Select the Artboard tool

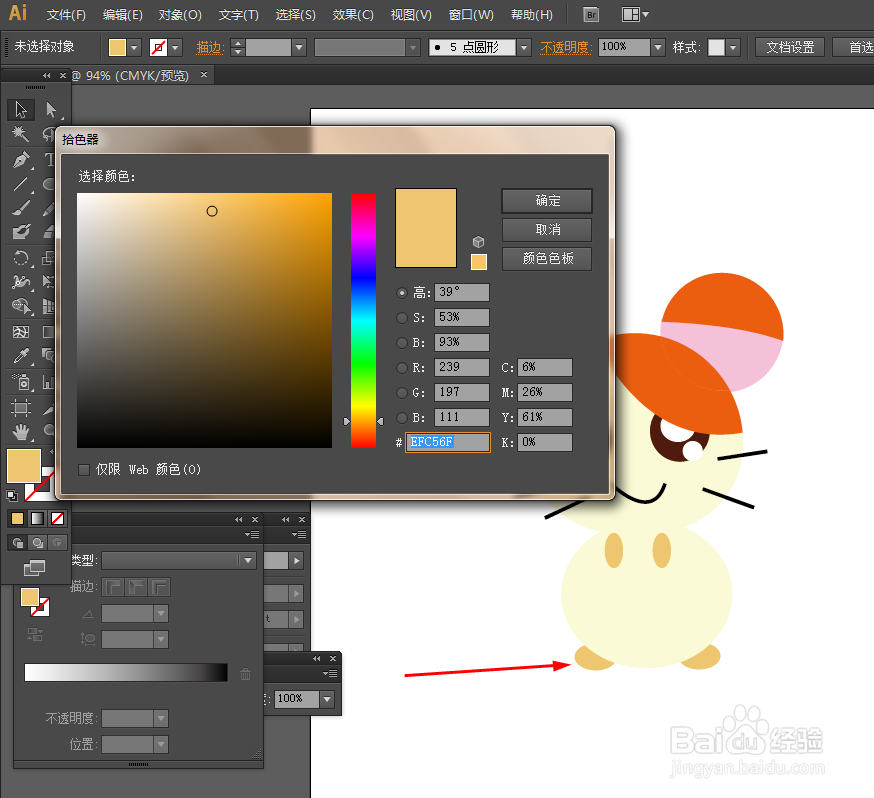(x=21, y=408)
